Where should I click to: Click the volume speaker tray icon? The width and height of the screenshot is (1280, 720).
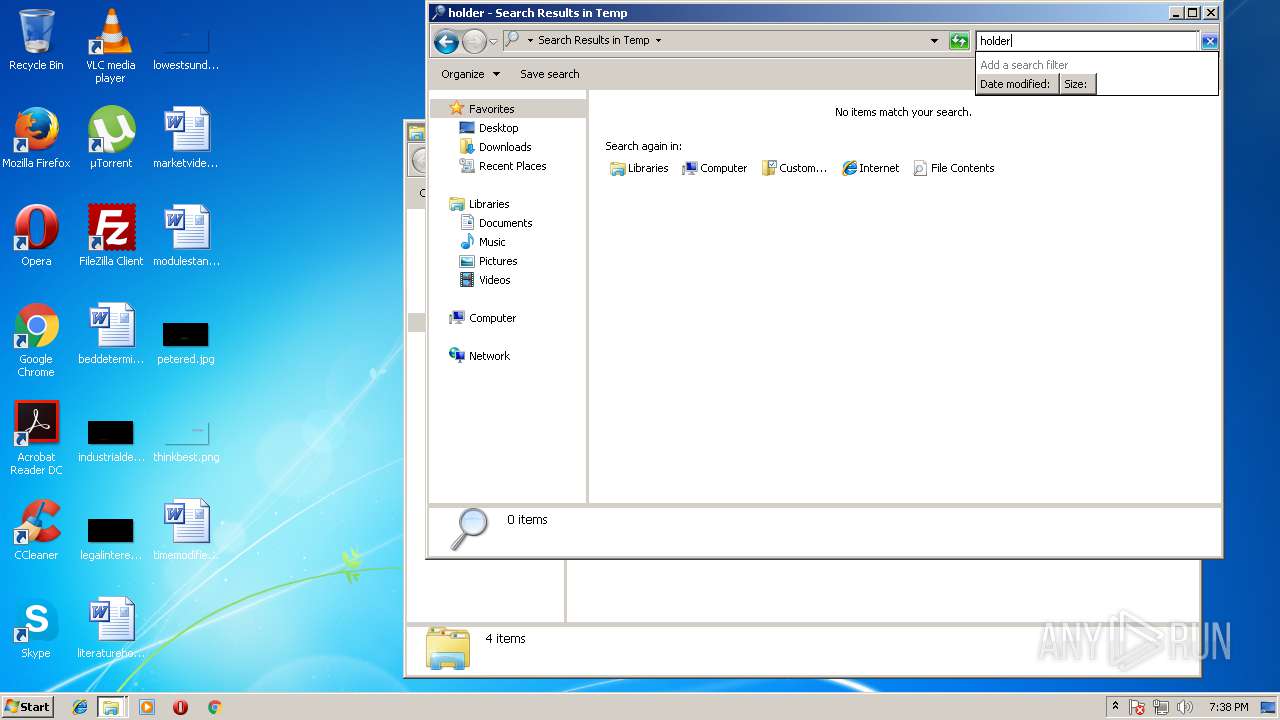click(1185, 707)
